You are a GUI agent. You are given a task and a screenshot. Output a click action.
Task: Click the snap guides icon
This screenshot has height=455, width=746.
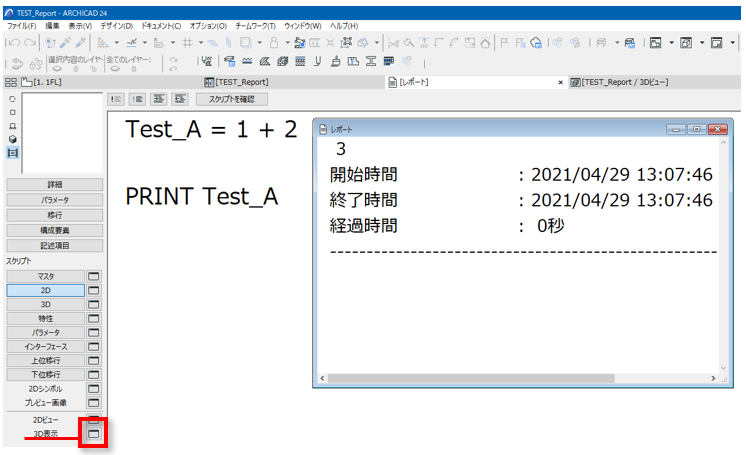[132, 43]
